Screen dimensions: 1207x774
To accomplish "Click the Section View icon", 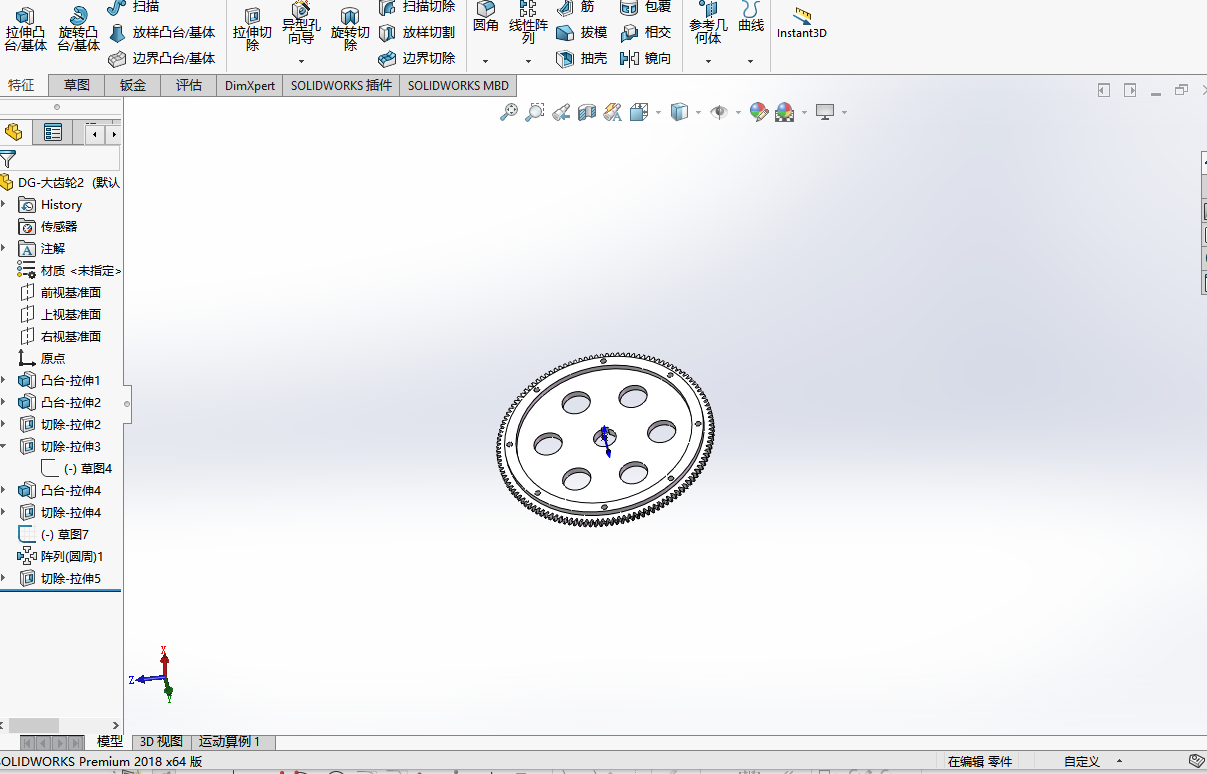I will click(x=587, y=112).
